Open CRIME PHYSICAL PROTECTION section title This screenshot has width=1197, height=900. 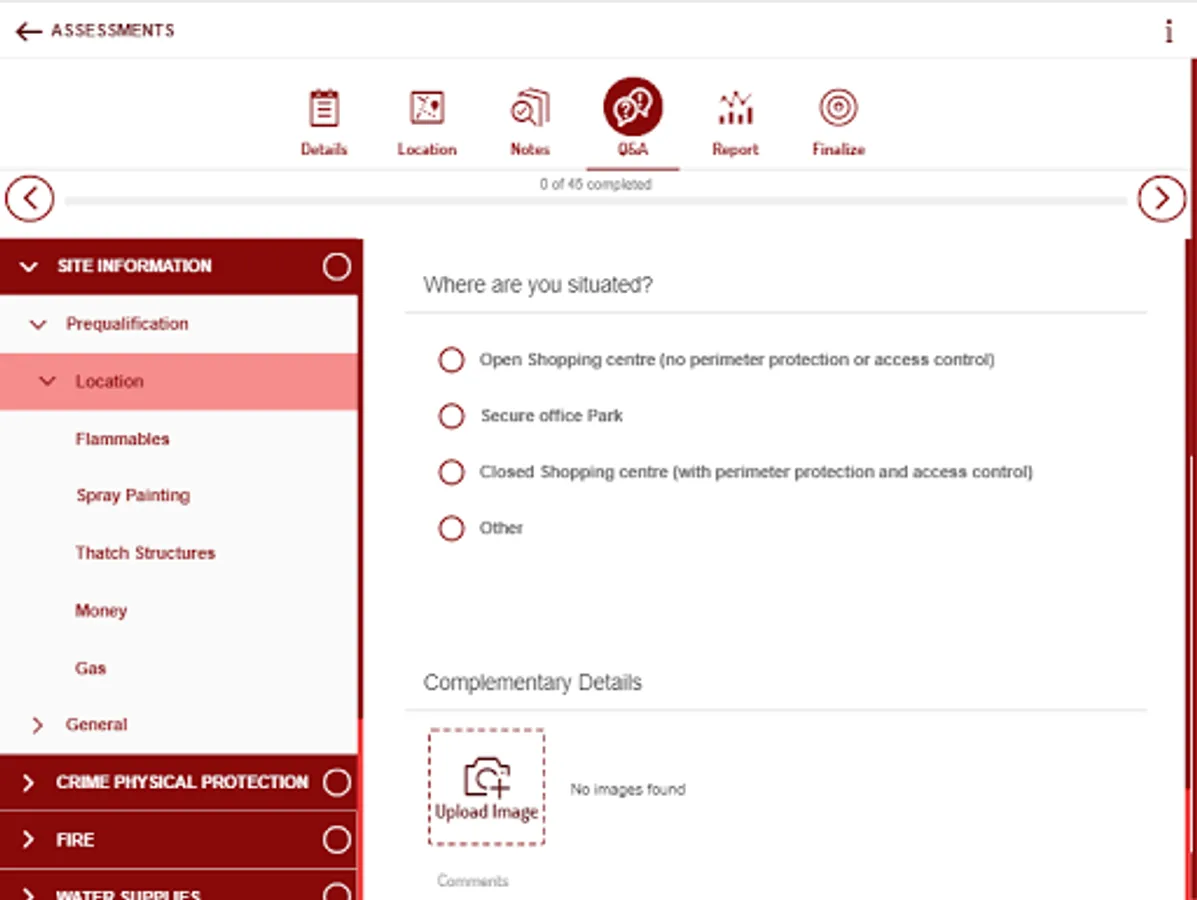[x=182, y=782]
